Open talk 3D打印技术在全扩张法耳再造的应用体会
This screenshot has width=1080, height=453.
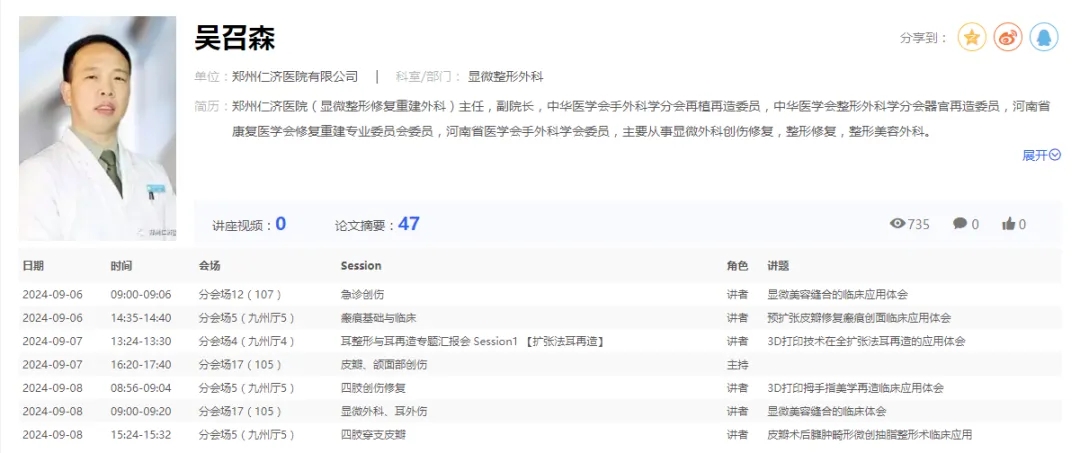point(866,341)
